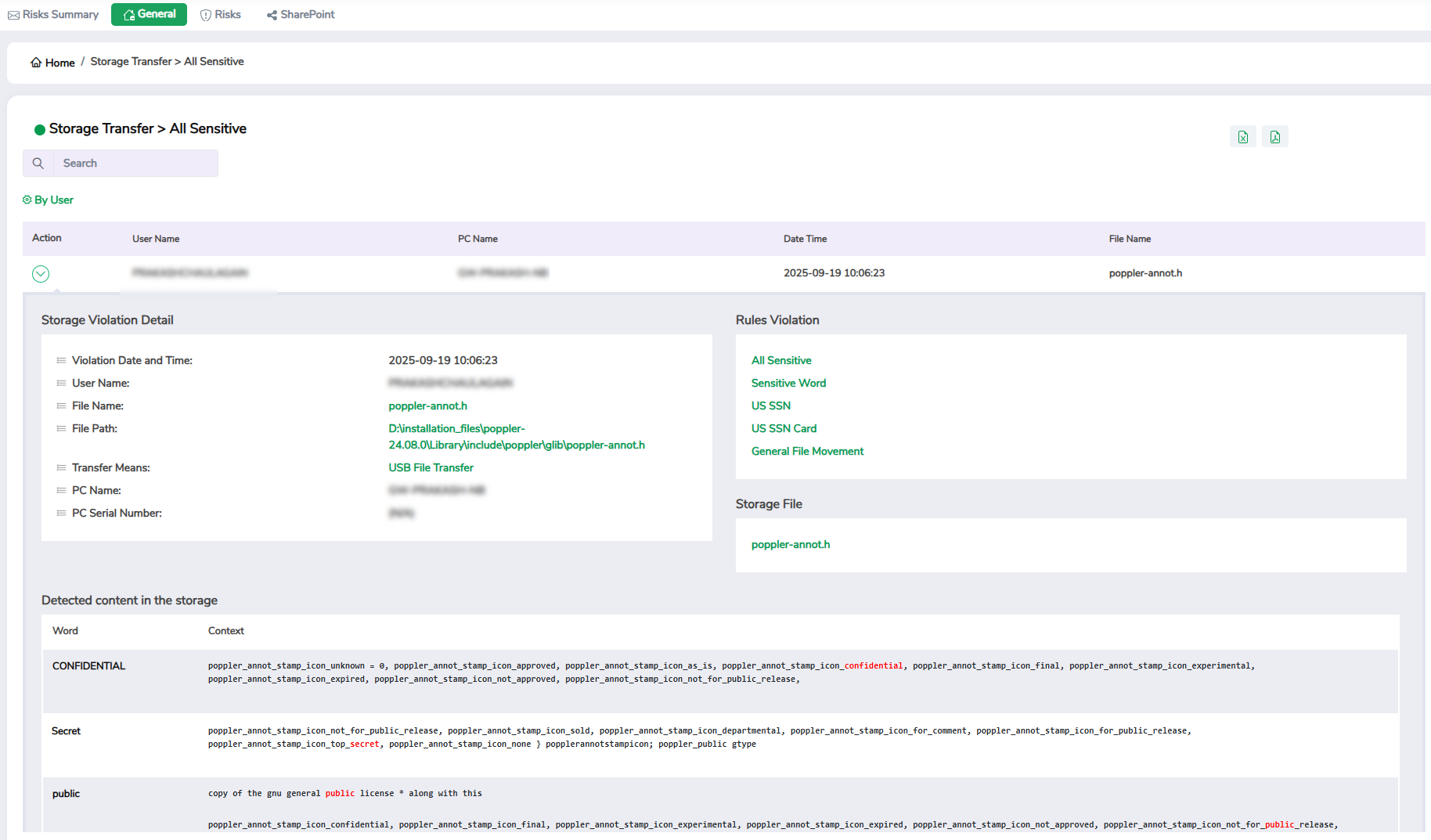Switch to the General tab

(149, 14)
